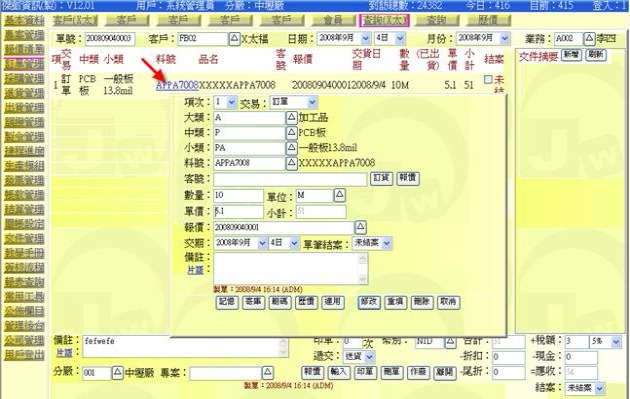Open lookup triangle beside 小類 field
The height and width of the screenshot is (399, 630).
tap(291, 148)
